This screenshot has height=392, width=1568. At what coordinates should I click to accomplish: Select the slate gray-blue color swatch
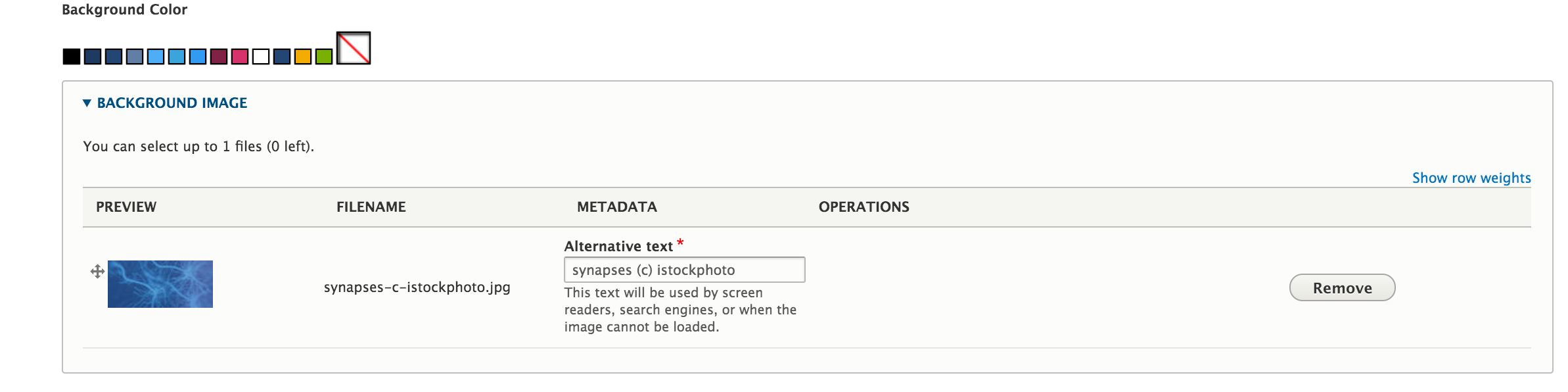(134, 56)
